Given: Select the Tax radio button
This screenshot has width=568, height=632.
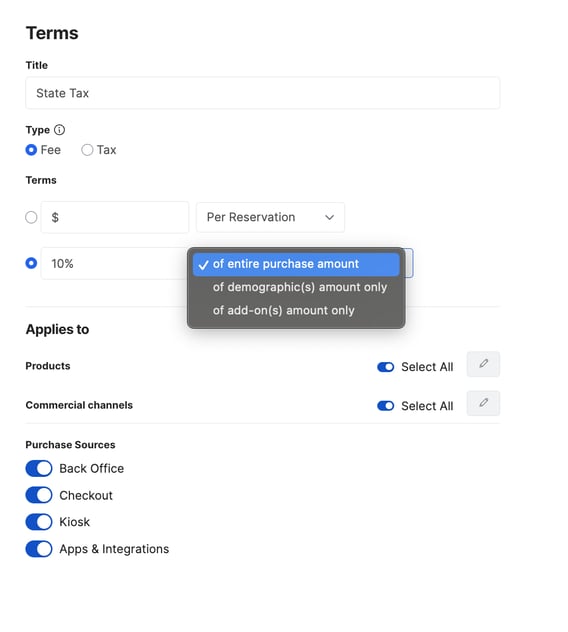Looking at the screenshot, I should point(87,150).
